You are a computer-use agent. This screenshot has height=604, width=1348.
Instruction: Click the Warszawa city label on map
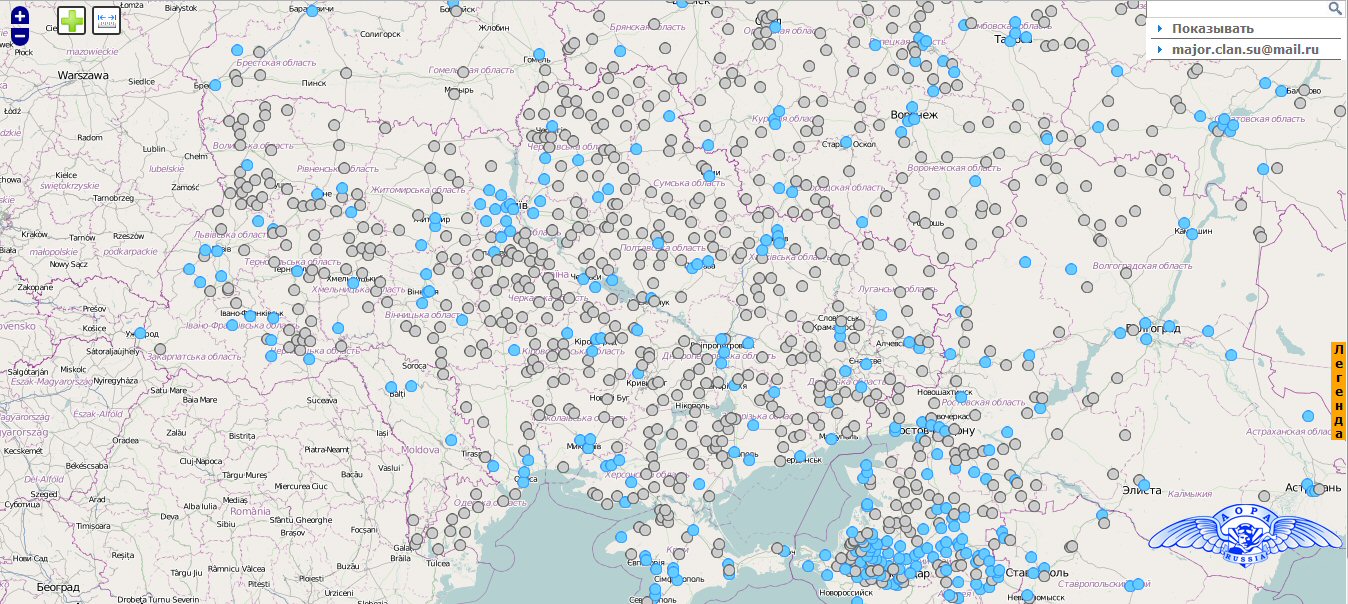pos(83,75)
